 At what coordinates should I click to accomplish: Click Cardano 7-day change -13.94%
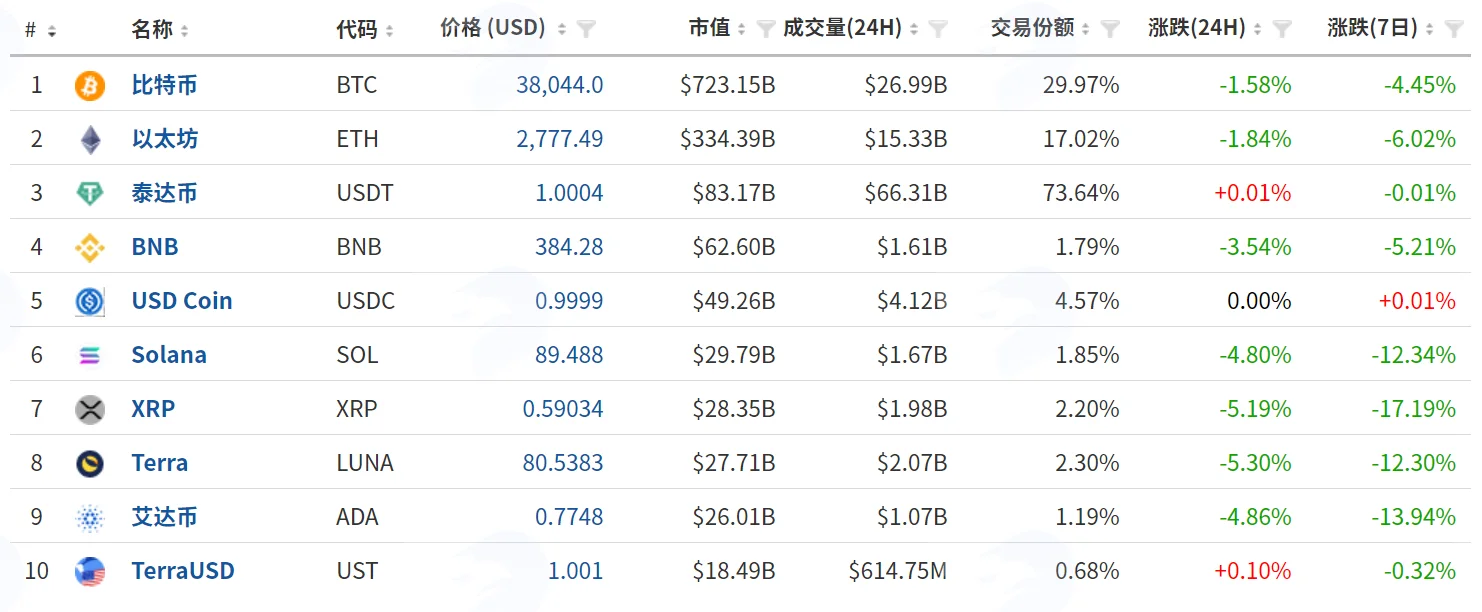(1413, 517)
